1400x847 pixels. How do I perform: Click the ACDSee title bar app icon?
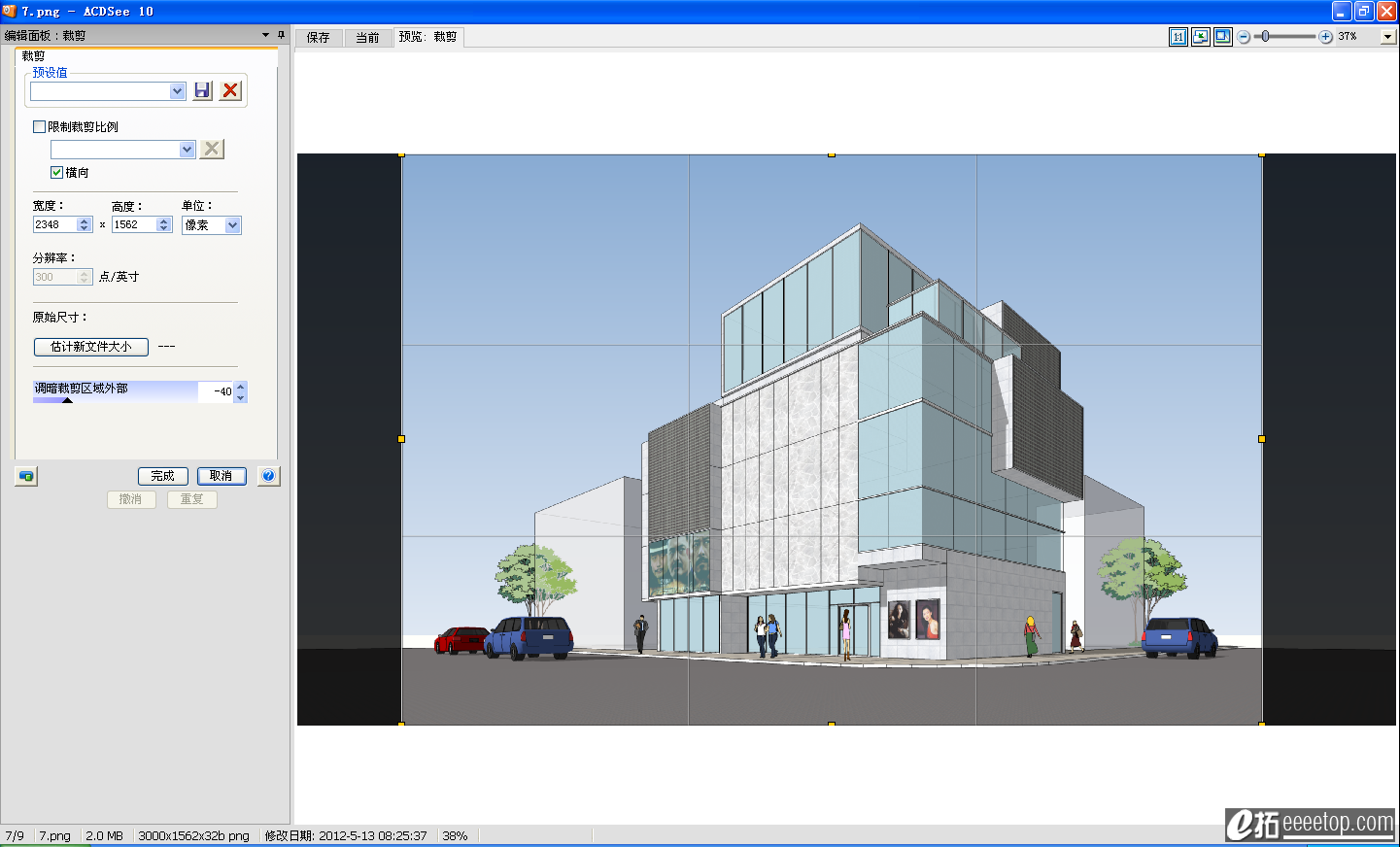pos(10,11)
